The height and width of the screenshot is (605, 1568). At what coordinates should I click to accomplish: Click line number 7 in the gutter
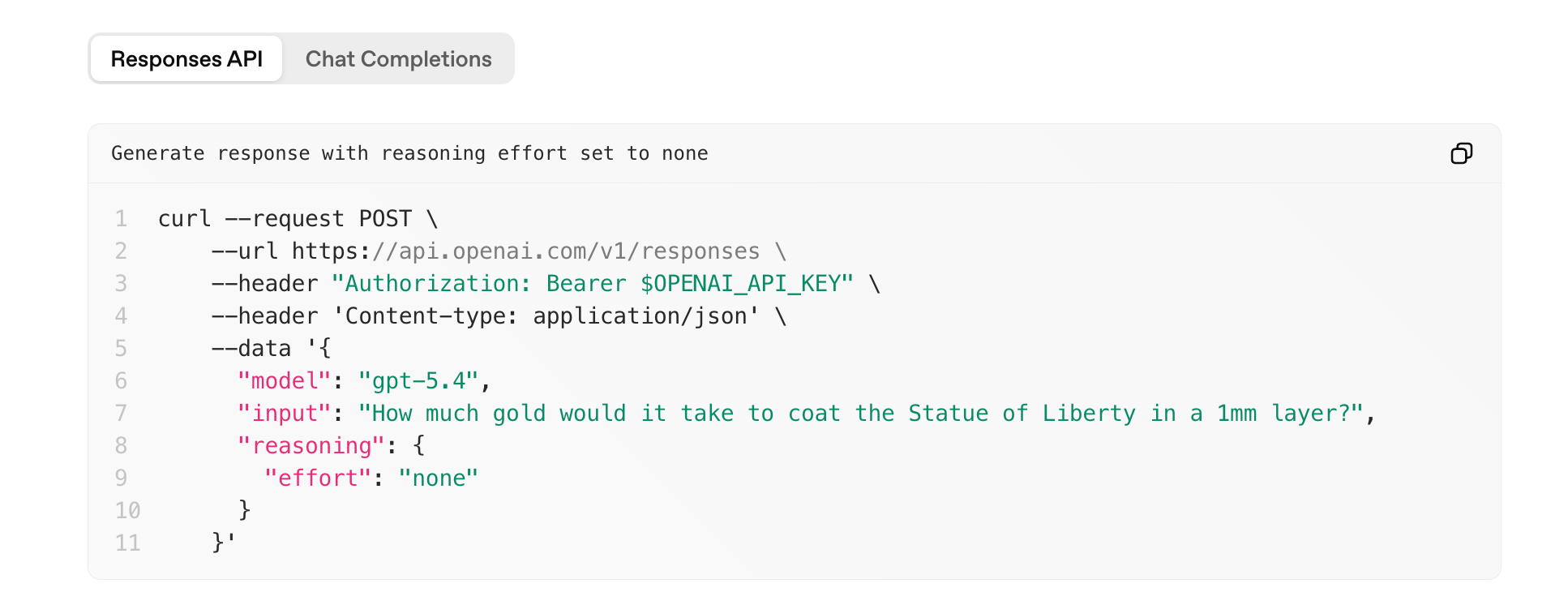click(121, 414)
